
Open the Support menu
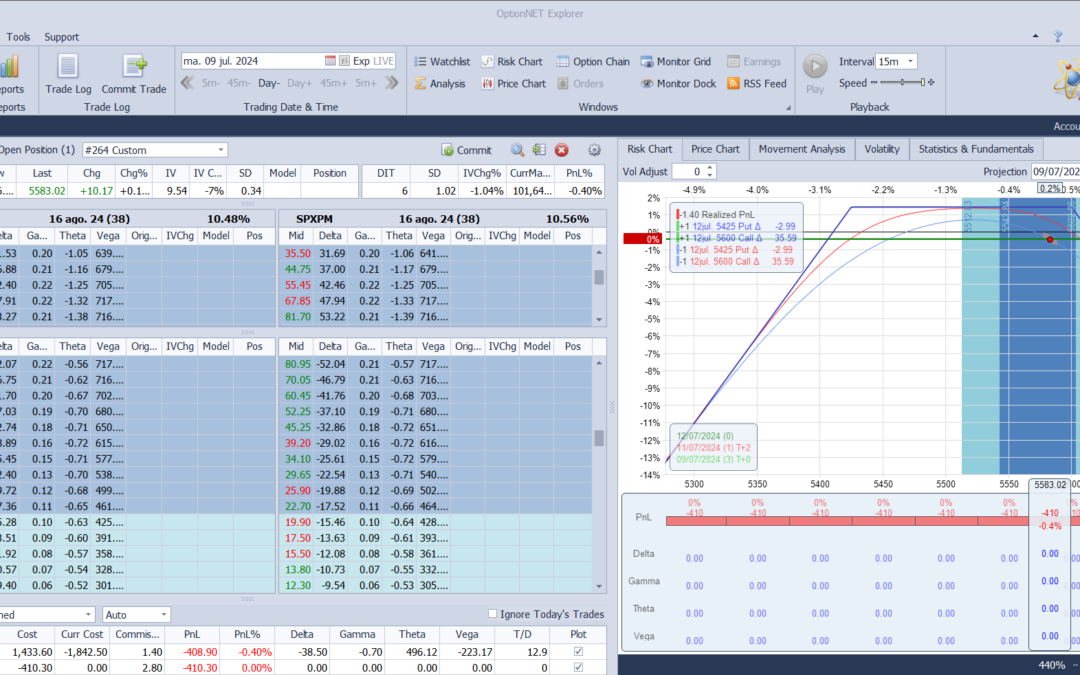(61, 37)
